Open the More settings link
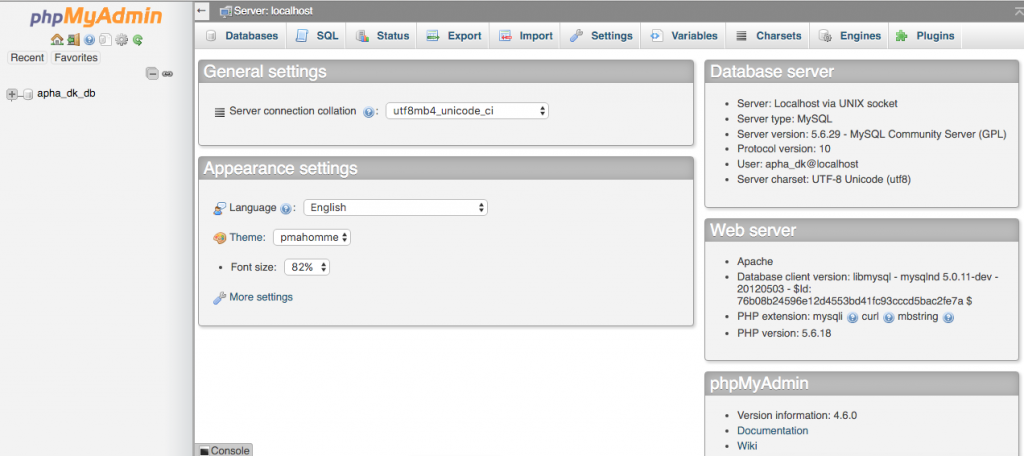 [x=261, y=297]
